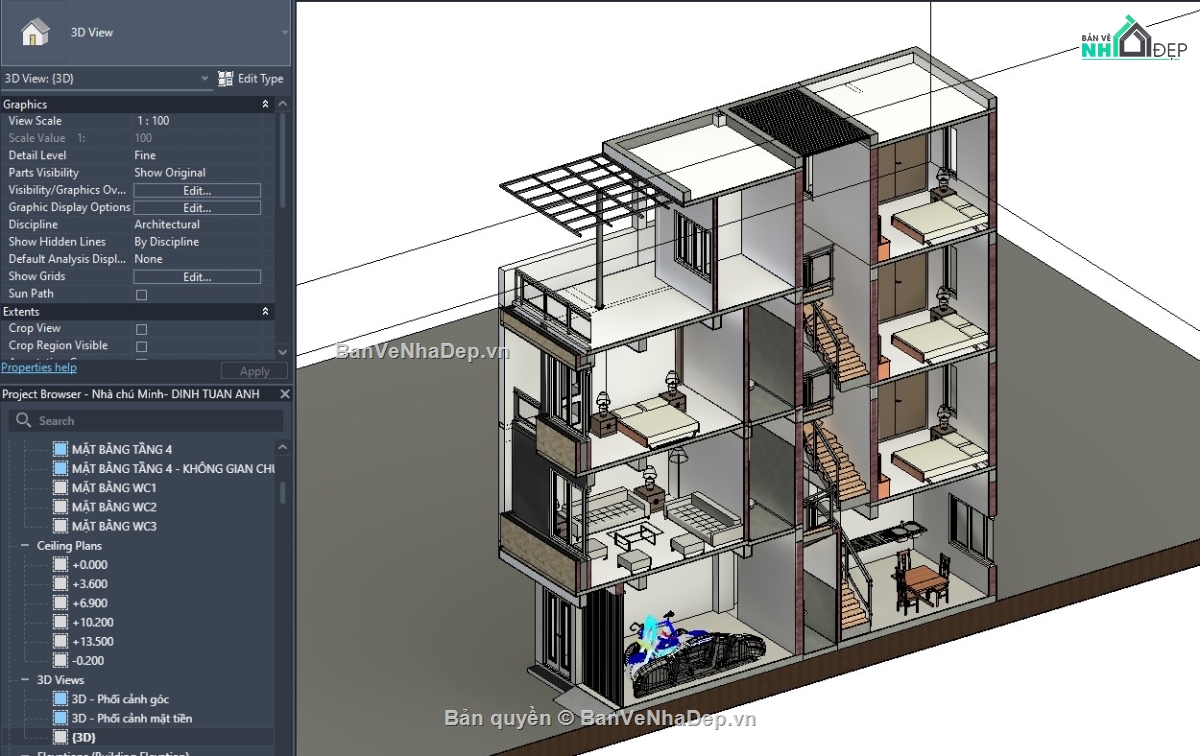Collapse the Ceiling Plans tree node

click(25, 546)
